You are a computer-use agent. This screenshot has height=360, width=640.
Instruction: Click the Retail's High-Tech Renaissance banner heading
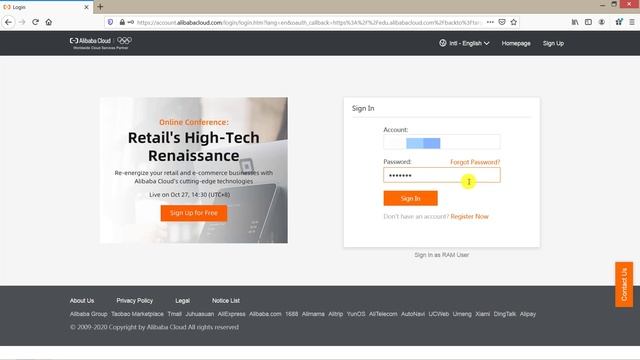pos(193,147)
